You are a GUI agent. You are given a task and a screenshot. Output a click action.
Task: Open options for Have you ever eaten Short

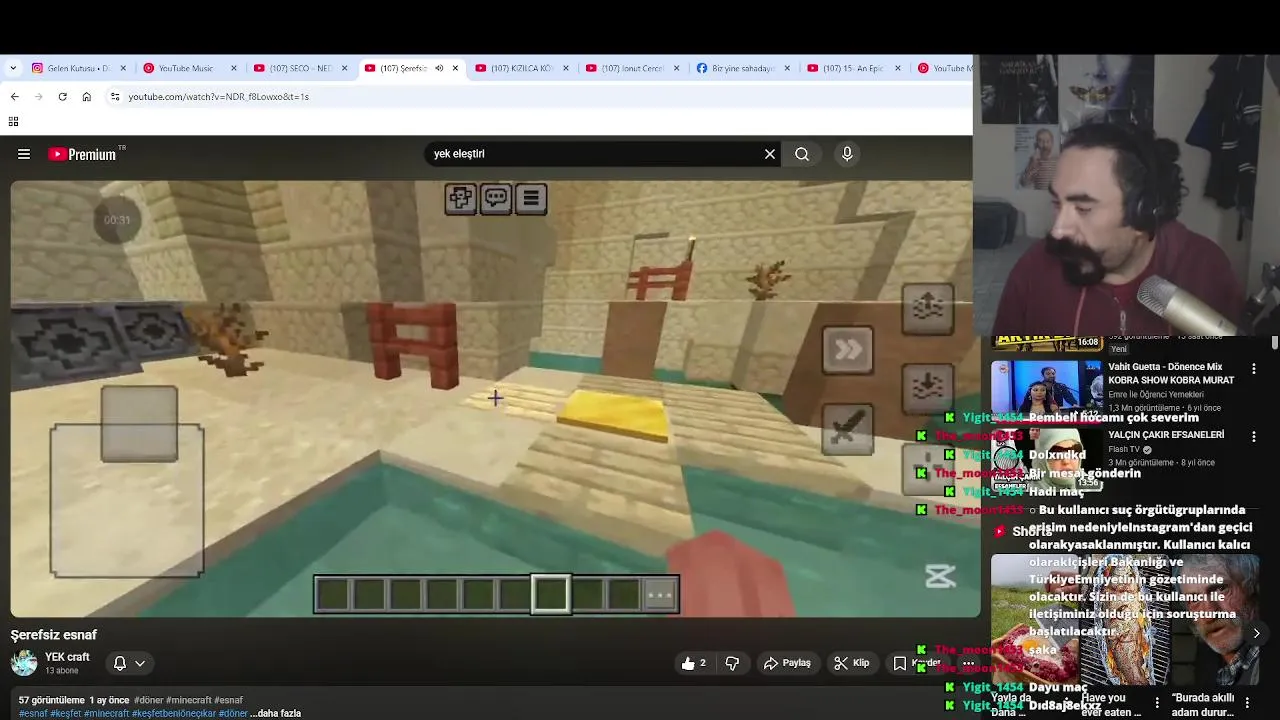coord(1157,703)
